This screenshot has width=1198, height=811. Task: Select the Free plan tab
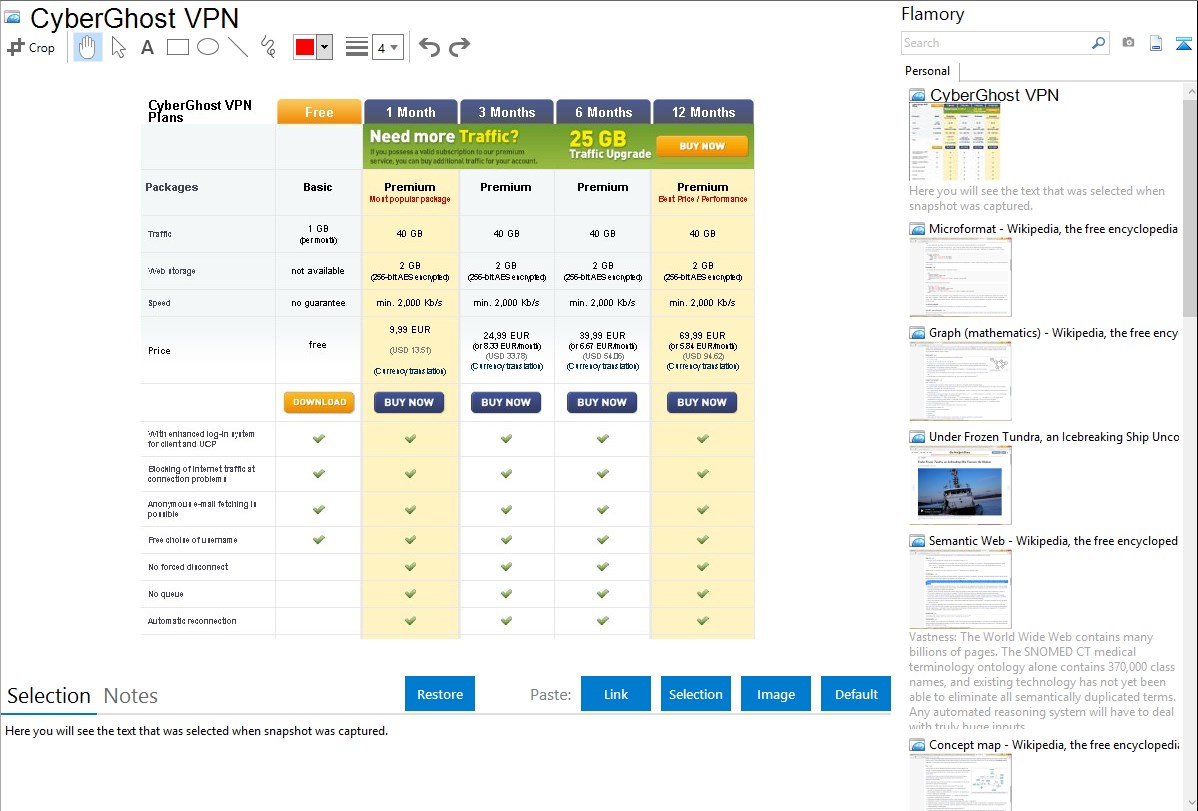coord(319,112)
